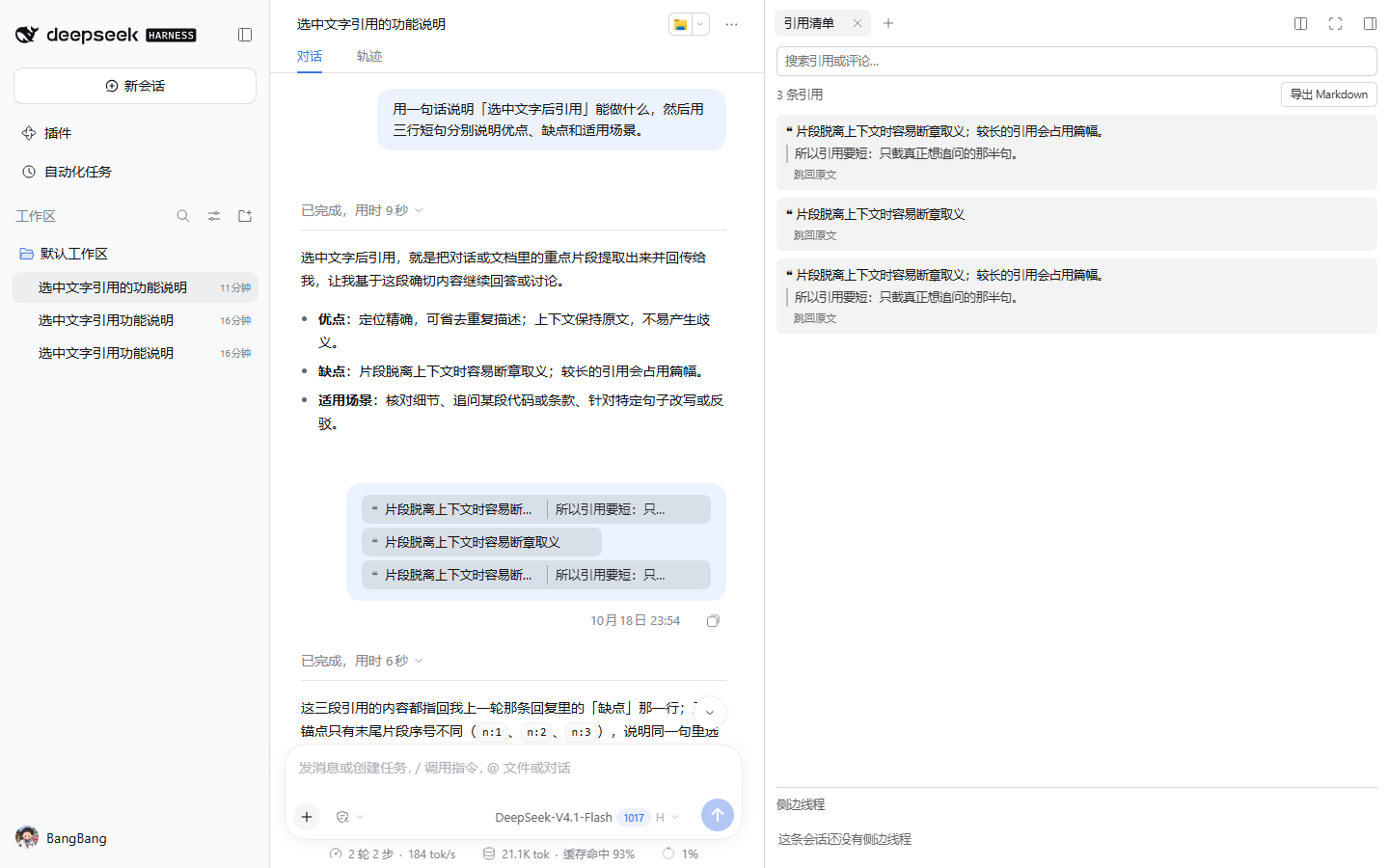
Task: Toggle split view layout icon
Action: (x=1300, y=23)
